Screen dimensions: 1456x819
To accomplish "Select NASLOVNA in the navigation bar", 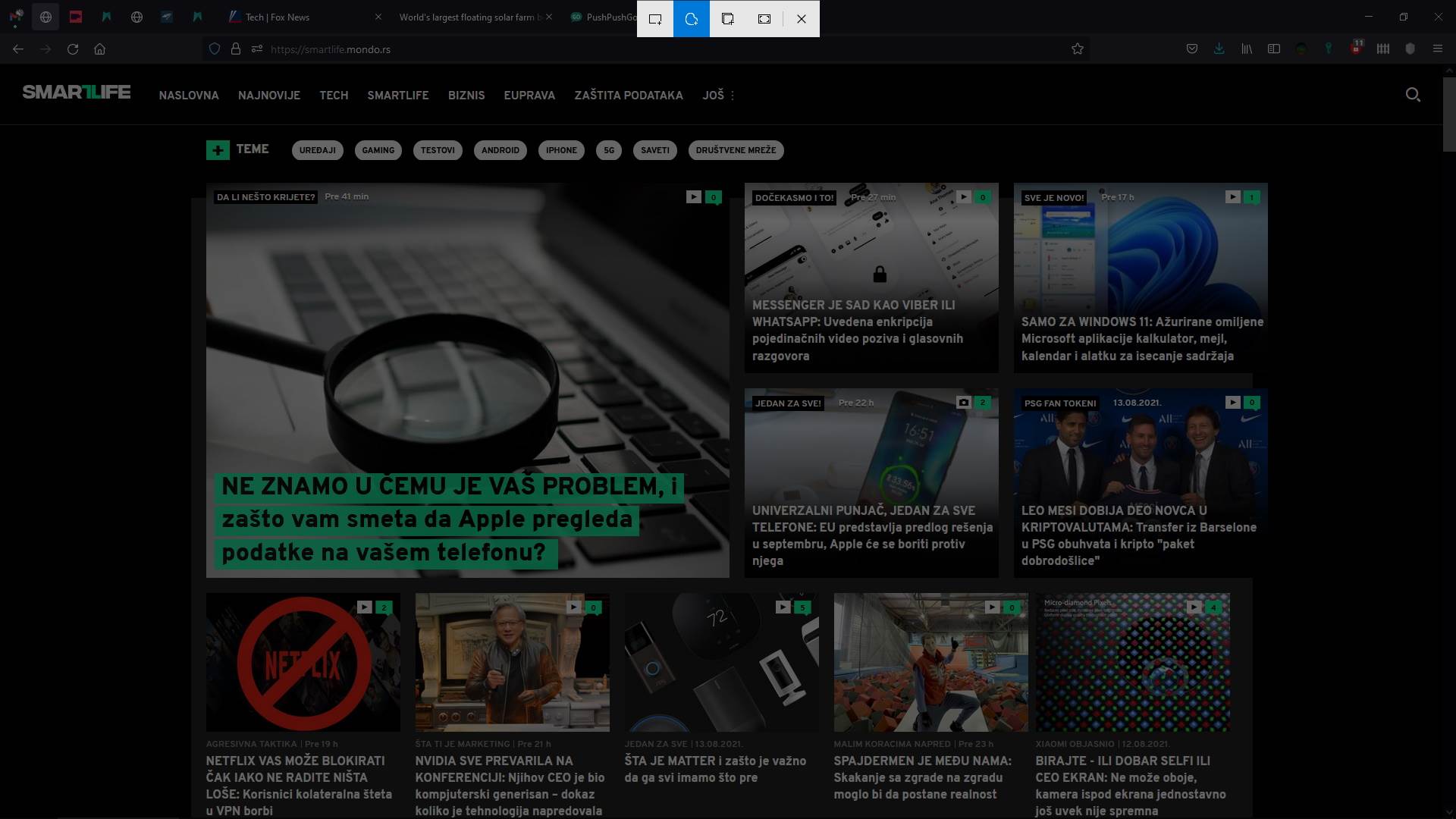I will (x=188, y=96).
